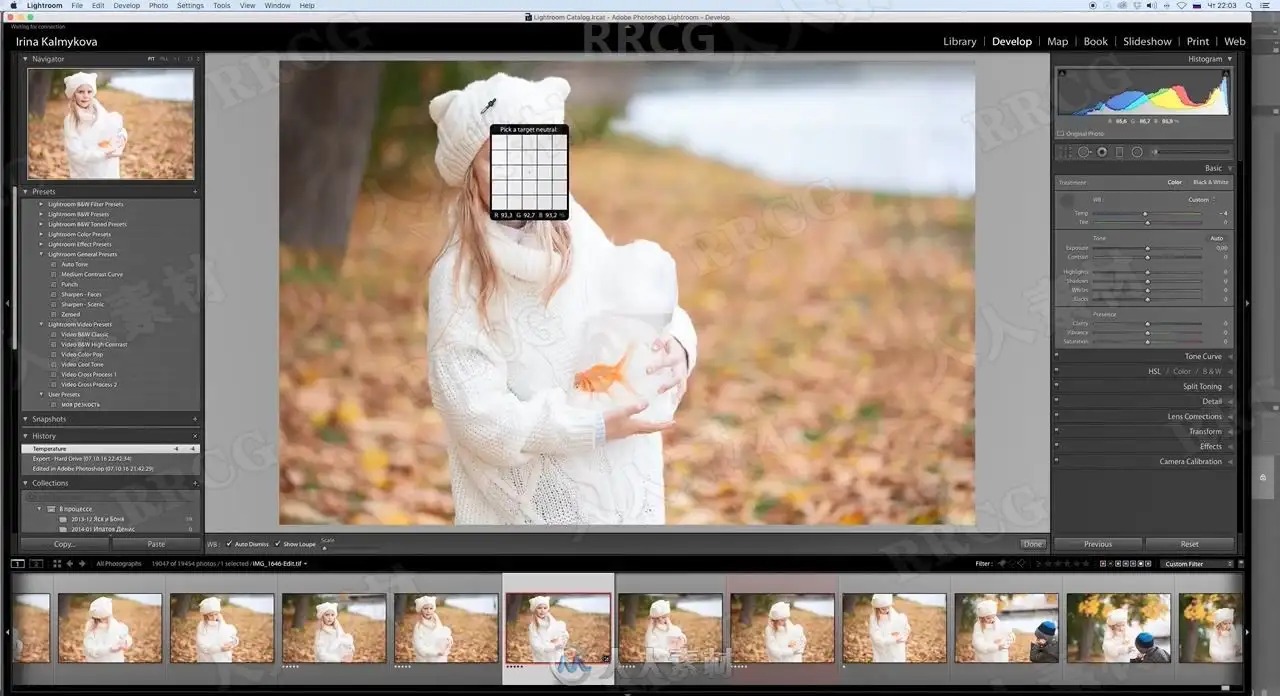
Task: Click the Reset button
Action: tap(1189, 544)
